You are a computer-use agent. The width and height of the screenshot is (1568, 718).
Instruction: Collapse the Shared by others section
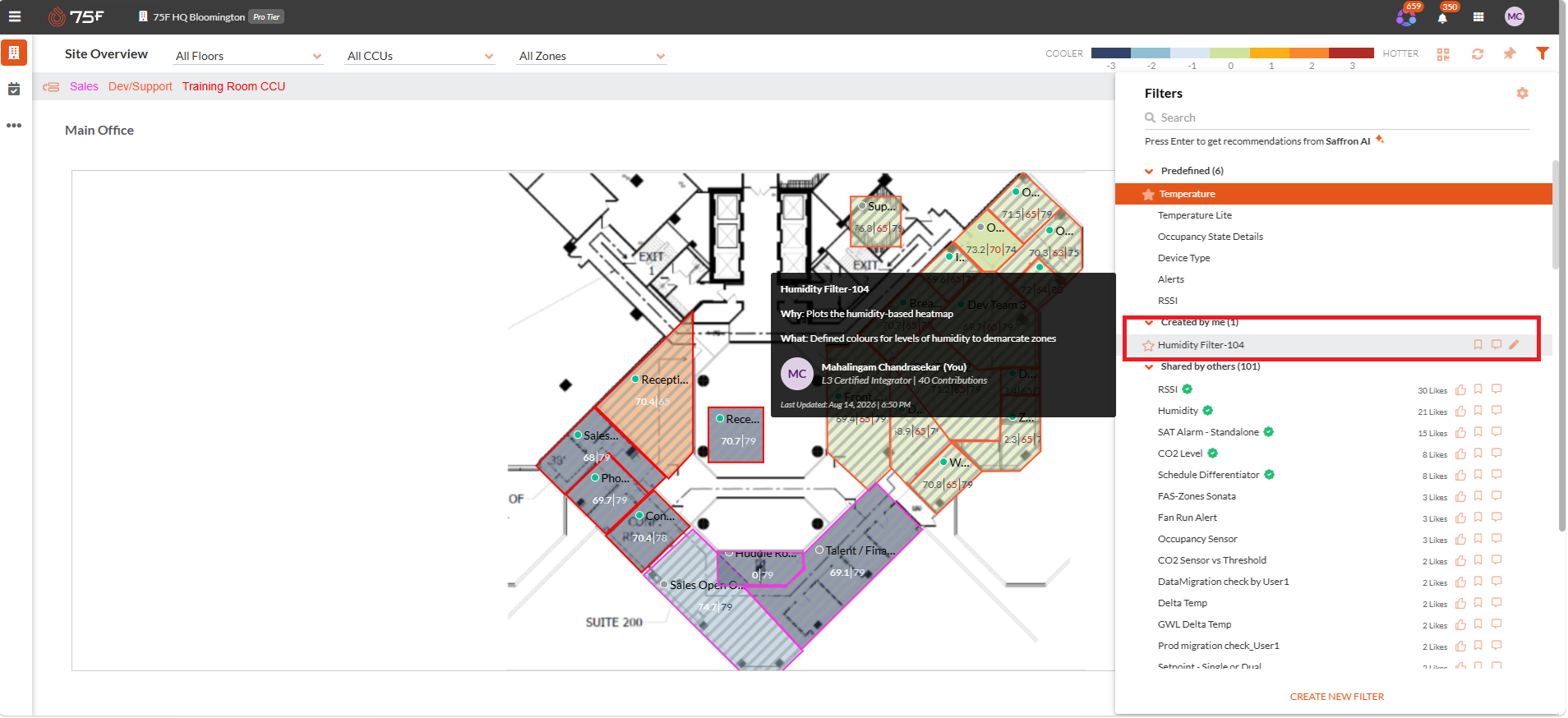pyautogui.click(x=1149, y=367)
